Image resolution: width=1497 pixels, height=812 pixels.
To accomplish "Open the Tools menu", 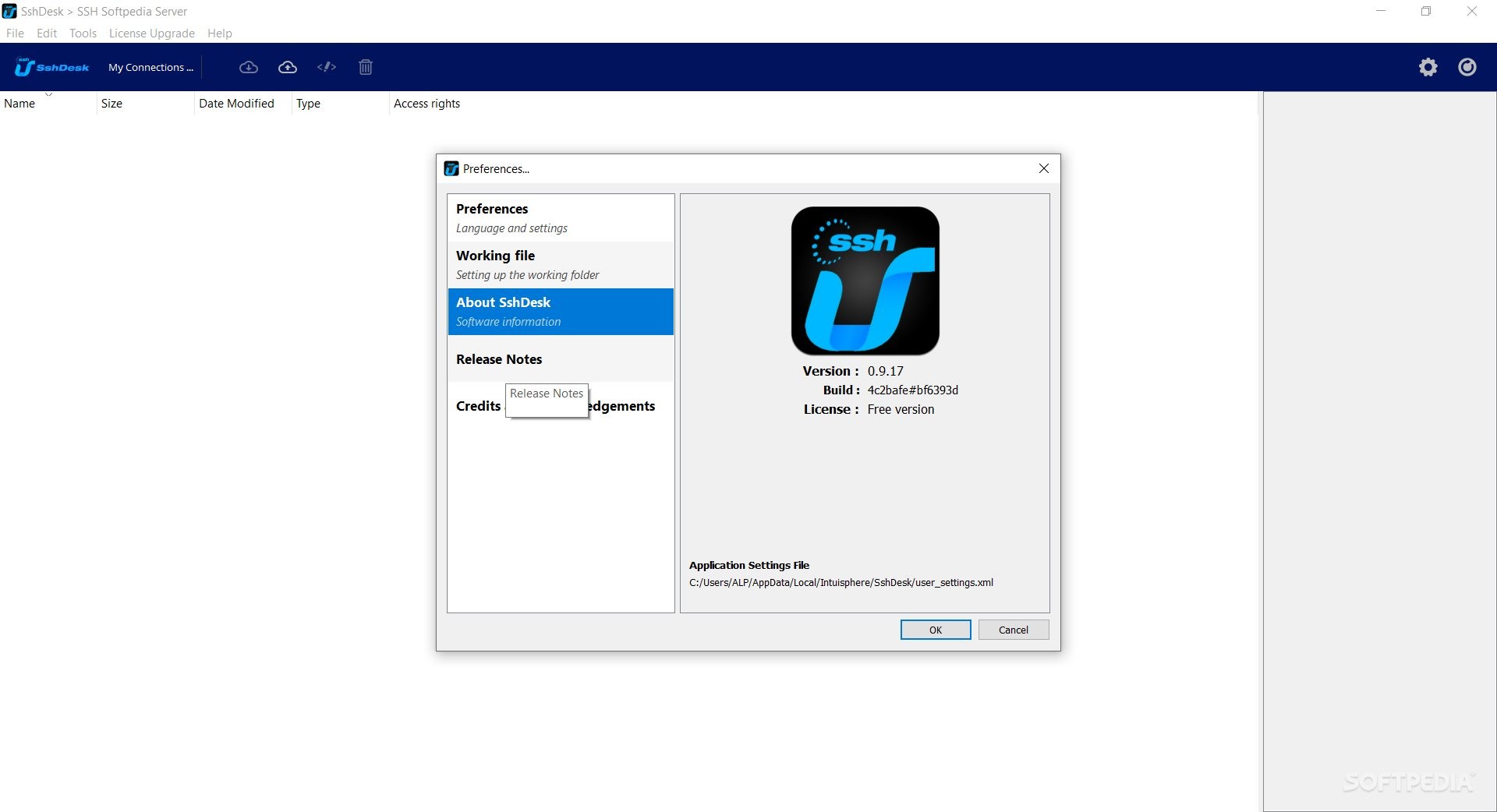I will pyautogui.click(x=83, y=33).
